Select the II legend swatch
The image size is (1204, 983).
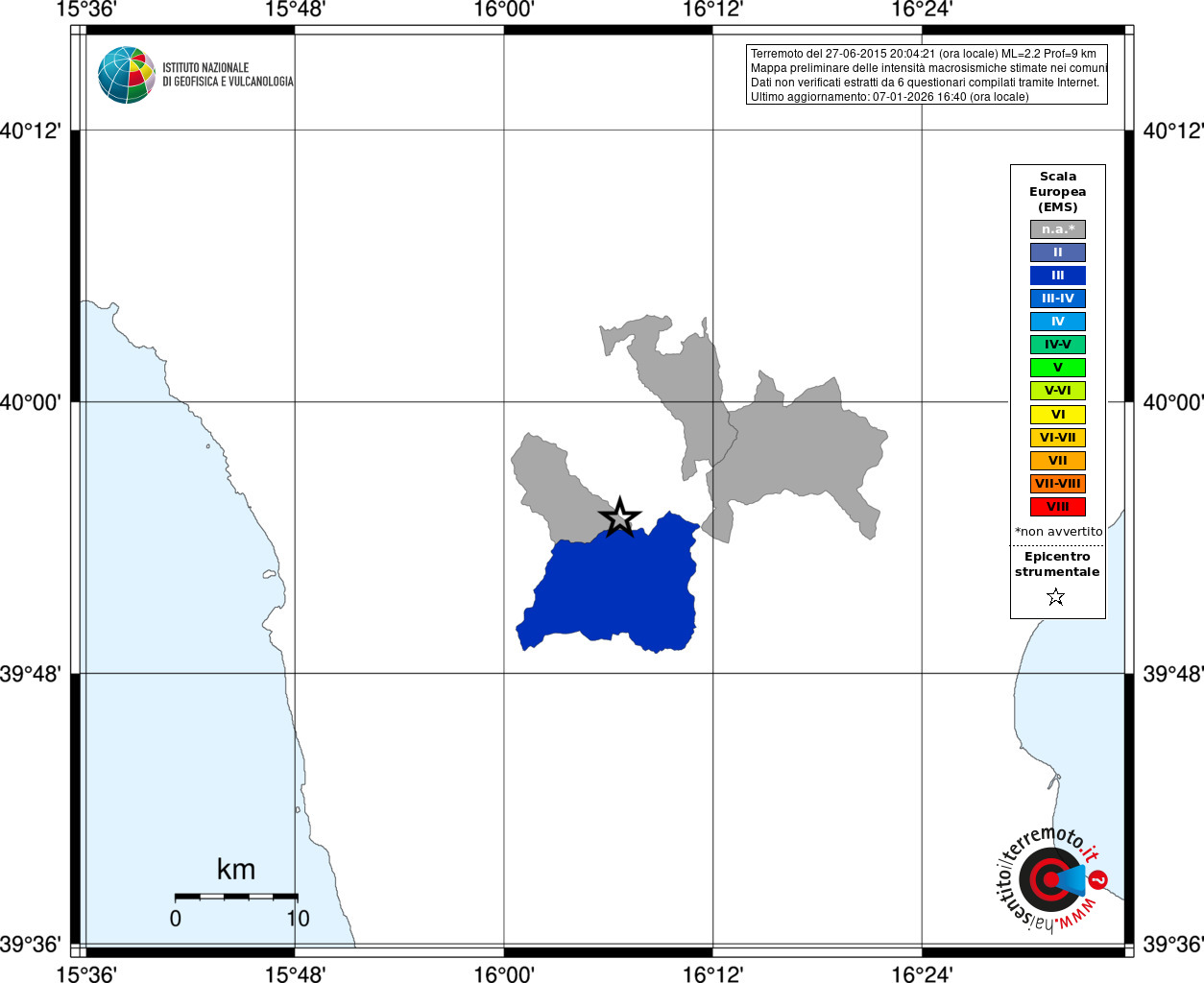coord(1058,252)
